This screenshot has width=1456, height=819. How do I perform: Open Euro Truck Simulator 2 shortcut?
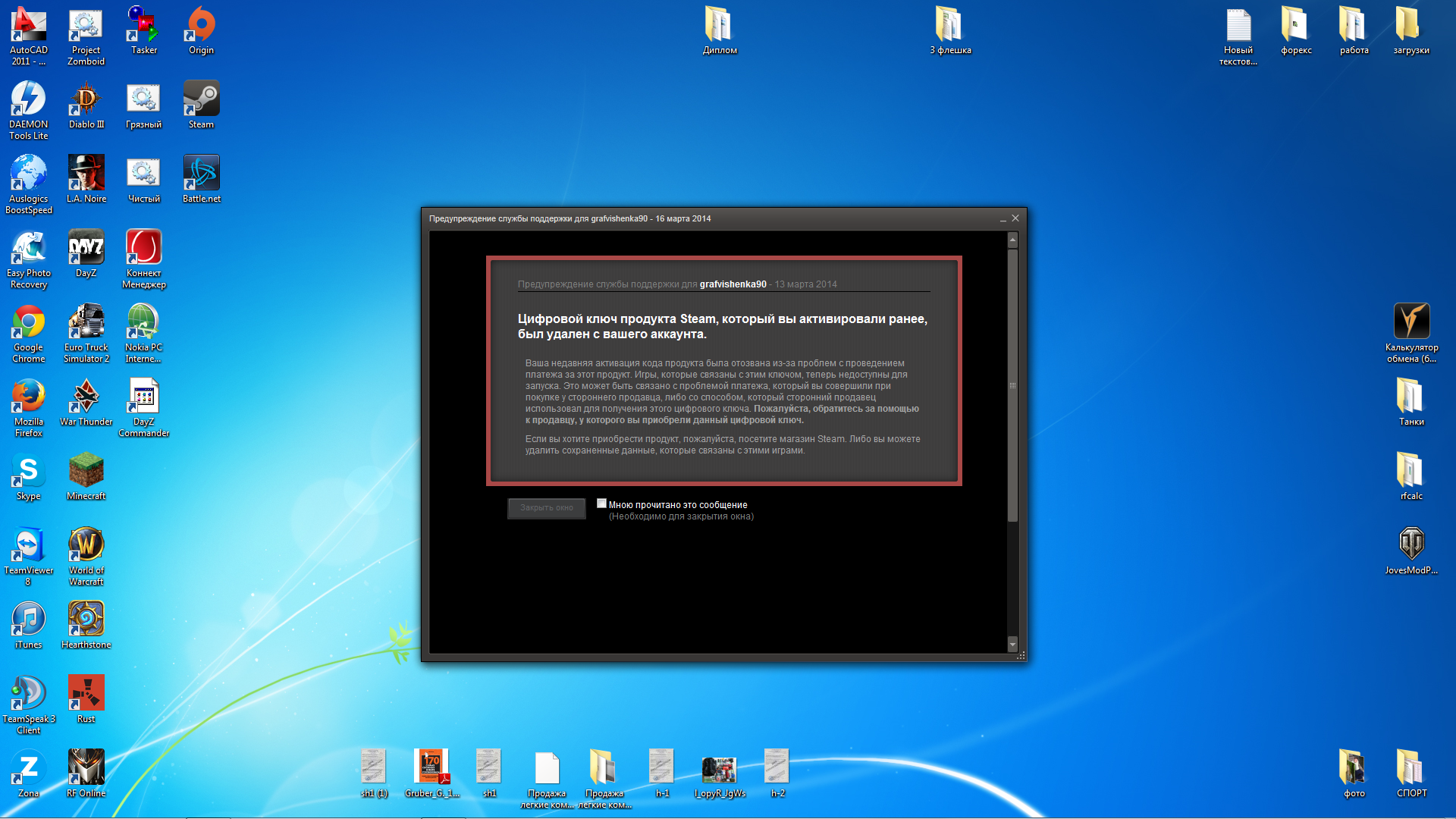pos(86,333)
